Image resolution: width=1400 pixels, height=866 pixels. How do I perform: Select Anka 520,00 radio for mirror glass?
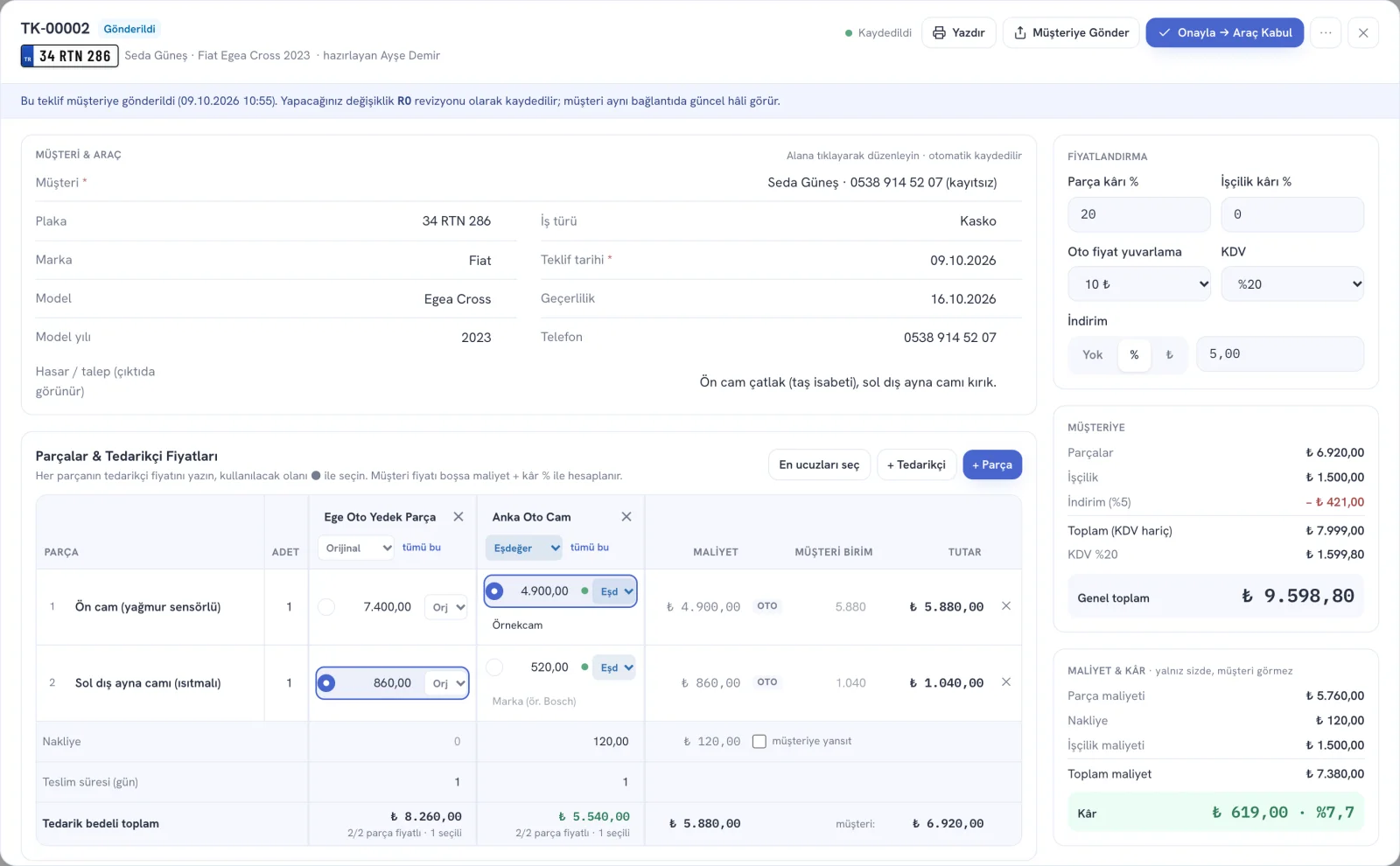494,667
